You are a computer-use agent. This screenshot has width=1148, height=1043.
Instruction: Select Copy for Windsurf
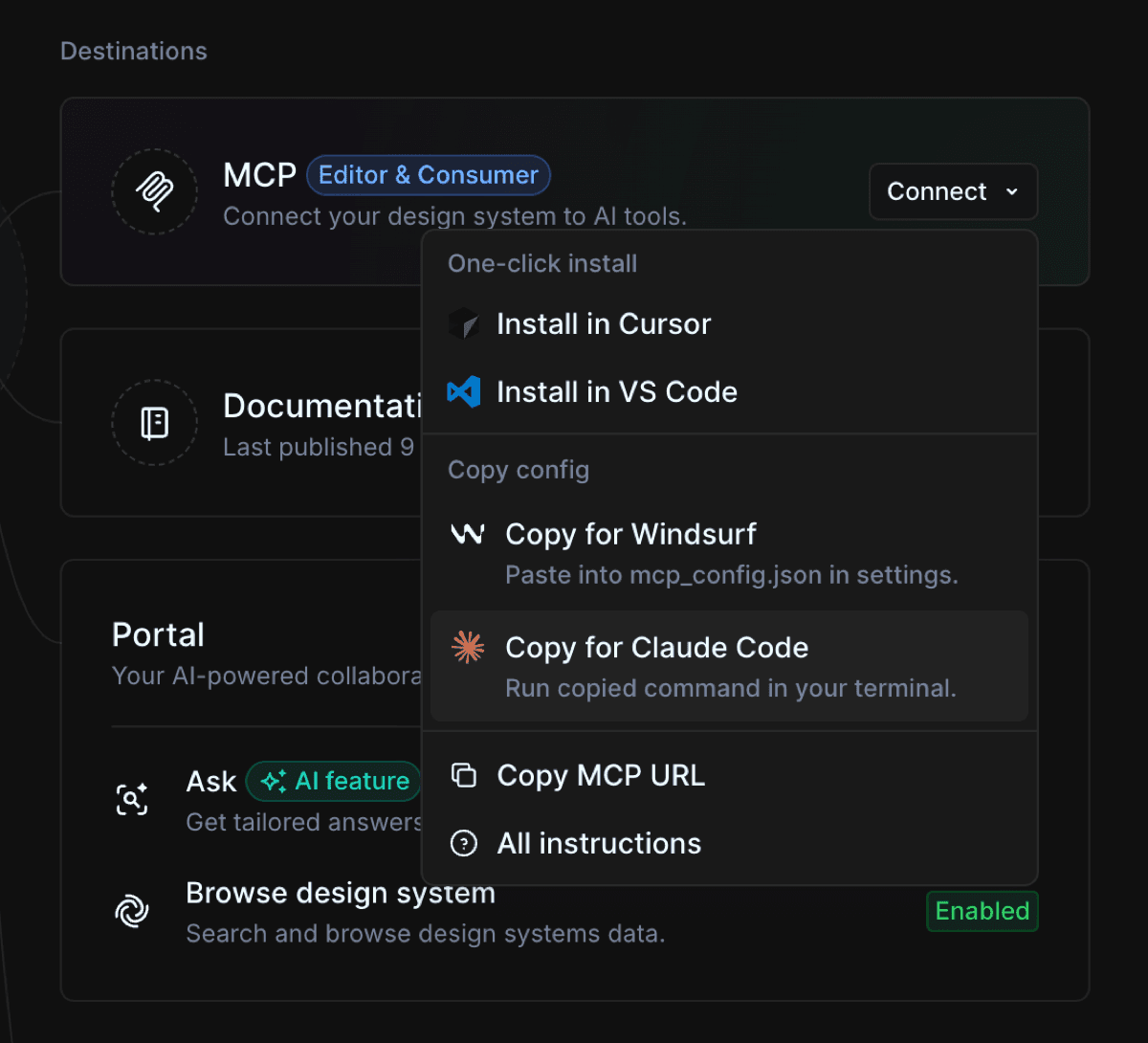tap(730, 553)
